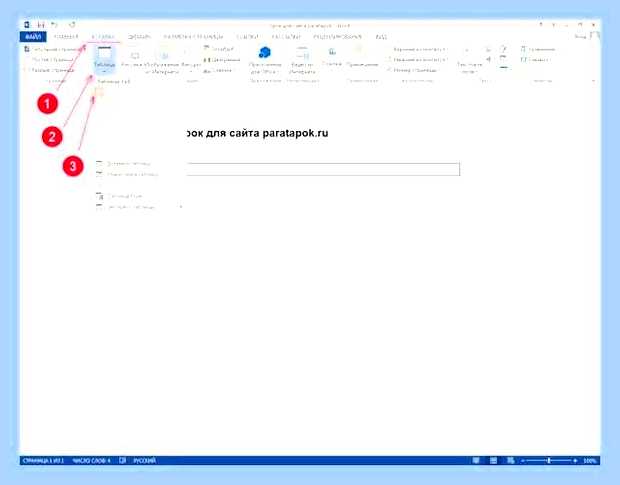Insert a Пустая страница (blank page)
Viewport: 620px width, 485px height.
(52, 60)
